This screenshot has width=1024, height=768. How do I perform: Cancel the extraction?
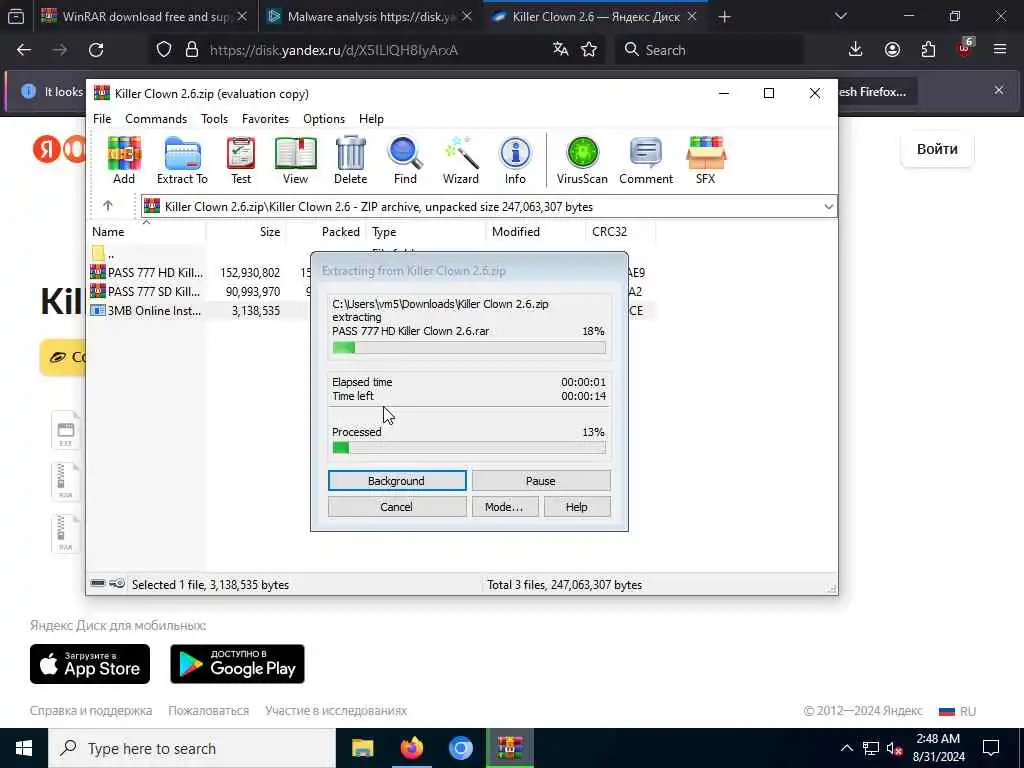point(396,507)
